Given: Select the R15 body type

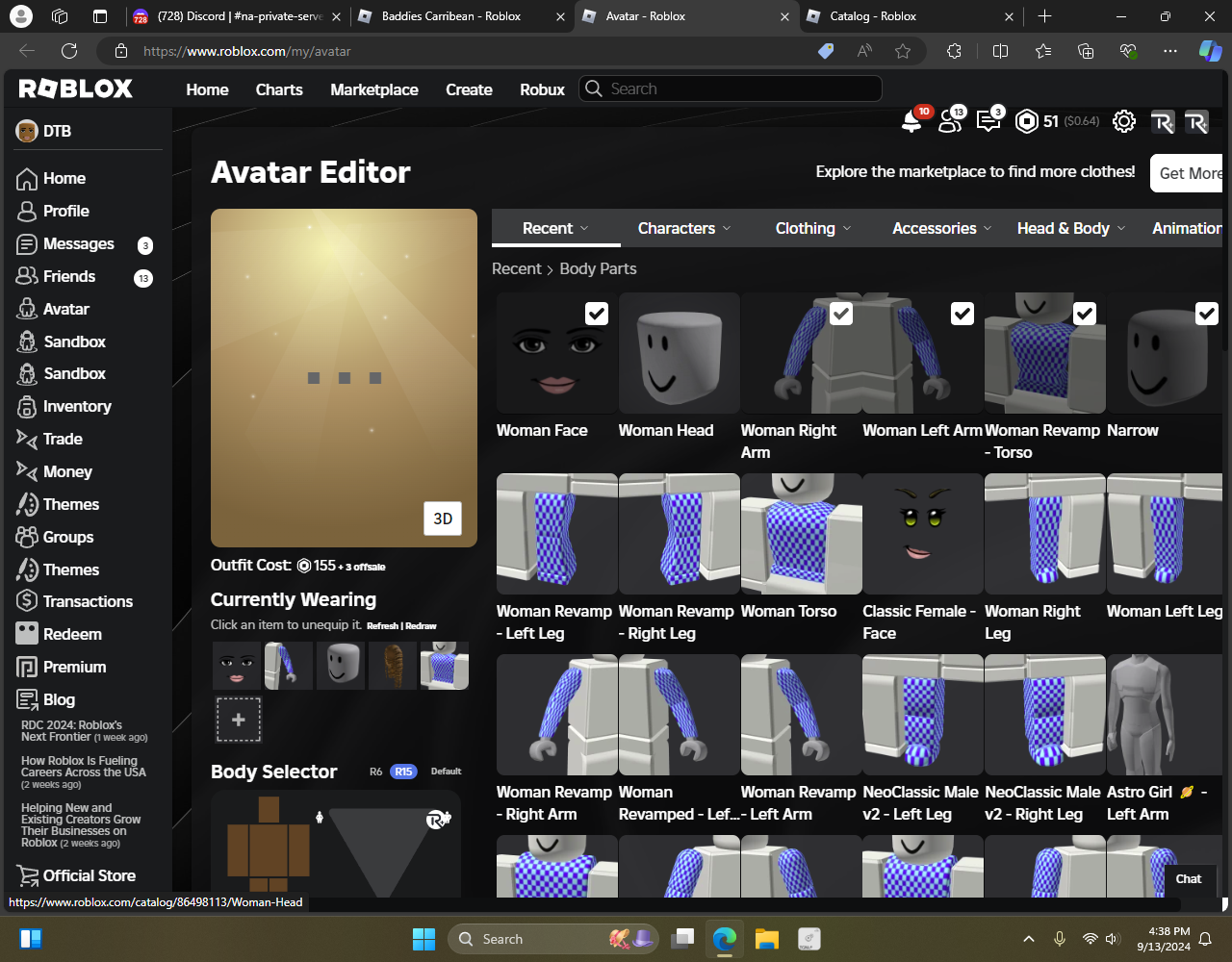Looking at the screenshot, I should point(403,772).
